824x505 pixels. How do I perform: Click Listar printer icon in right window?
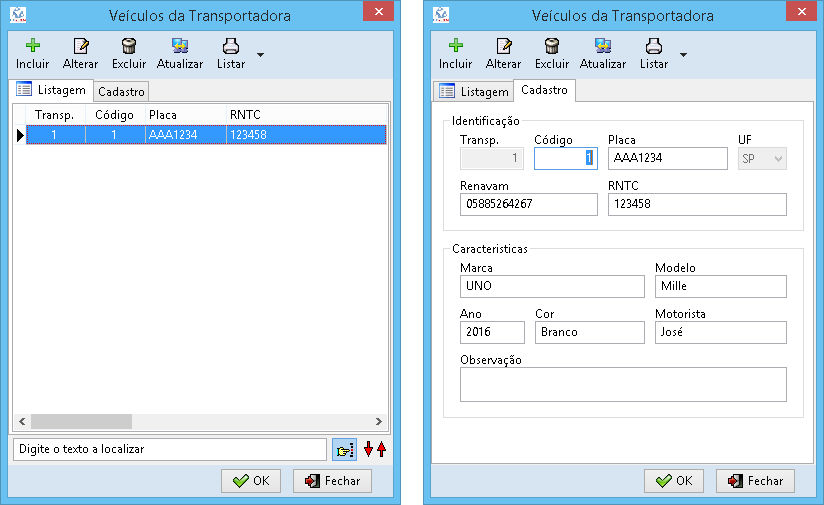pos(654,46)
